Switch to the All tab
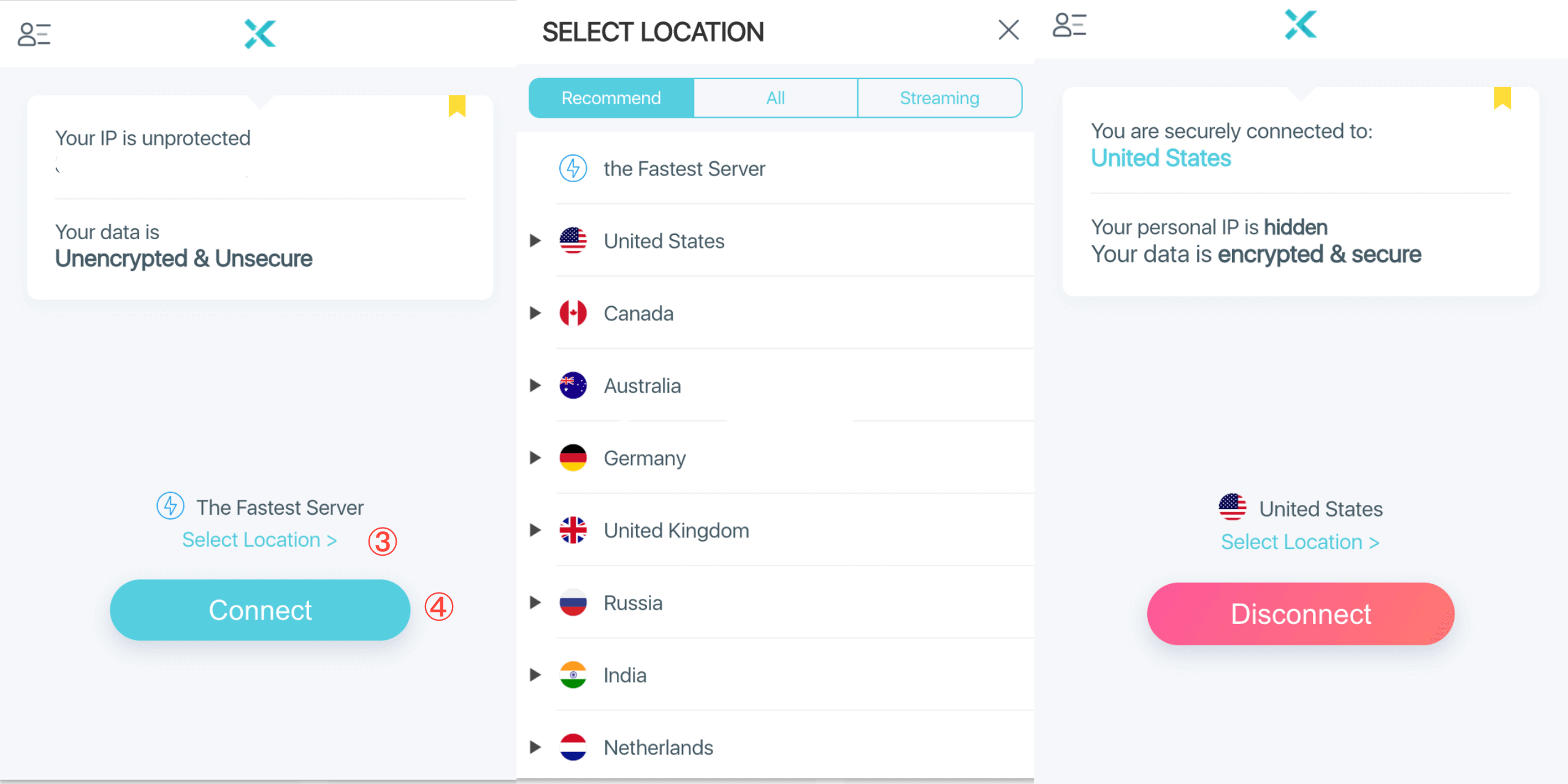The height and width of the screenshot is (784, 1568). 775,98
